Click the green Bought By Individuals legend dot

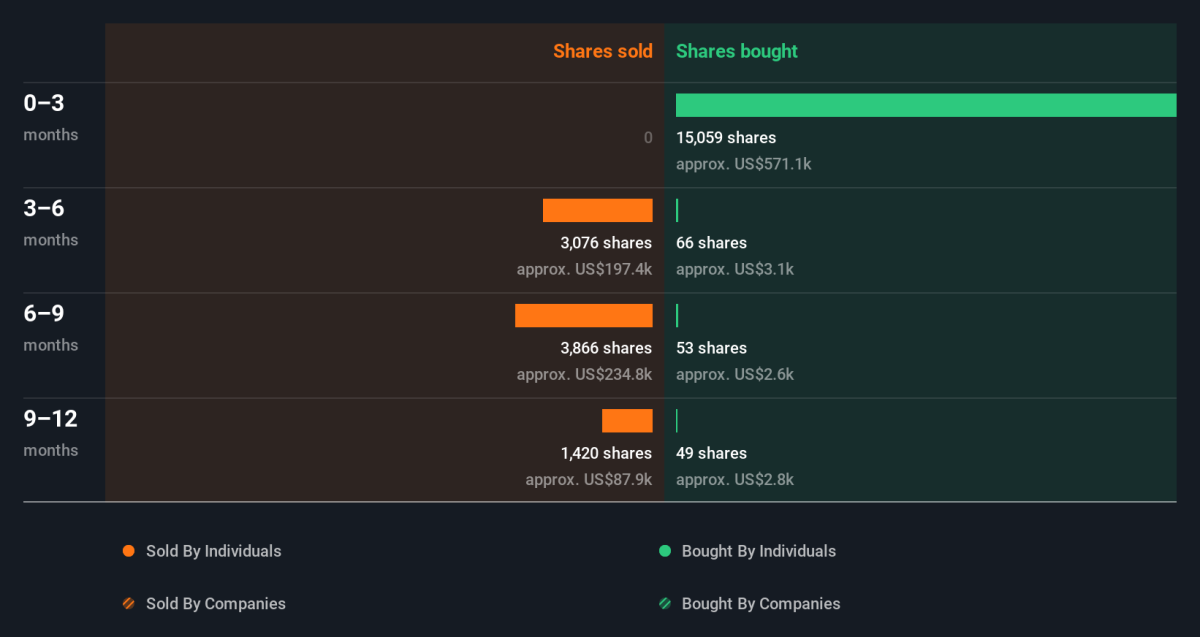[664, 551]
